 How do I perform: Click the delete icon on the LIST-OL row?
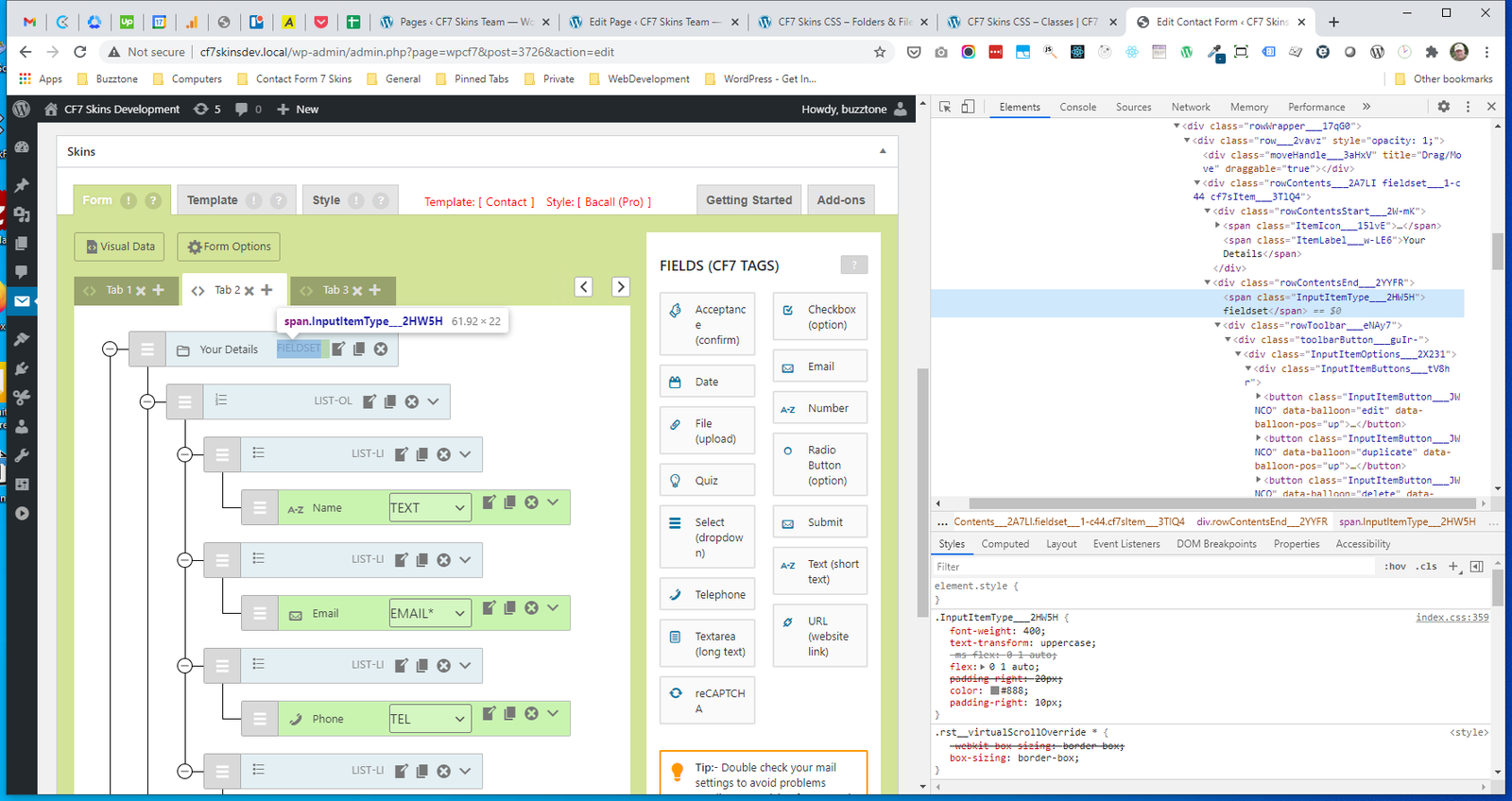pos(412,401)
